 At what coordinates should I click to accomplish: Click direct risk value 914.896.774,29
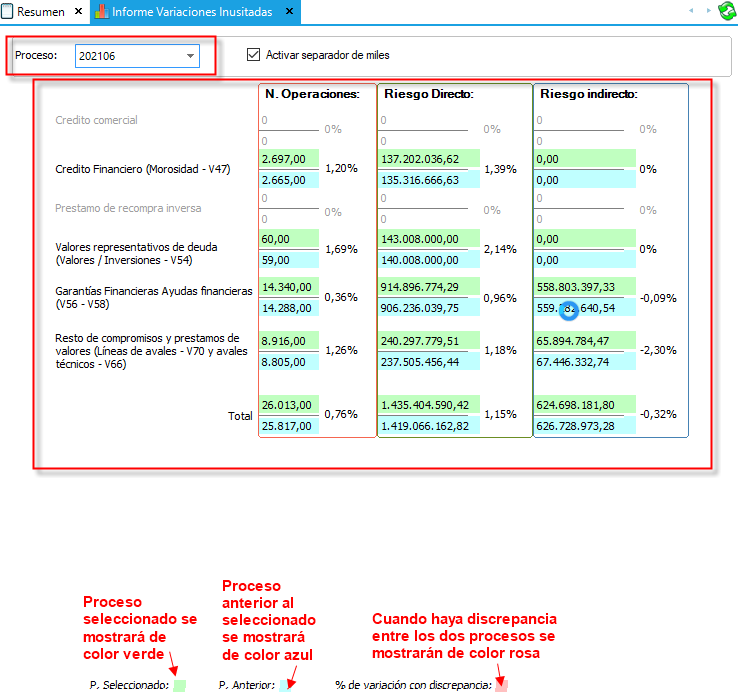429,287
